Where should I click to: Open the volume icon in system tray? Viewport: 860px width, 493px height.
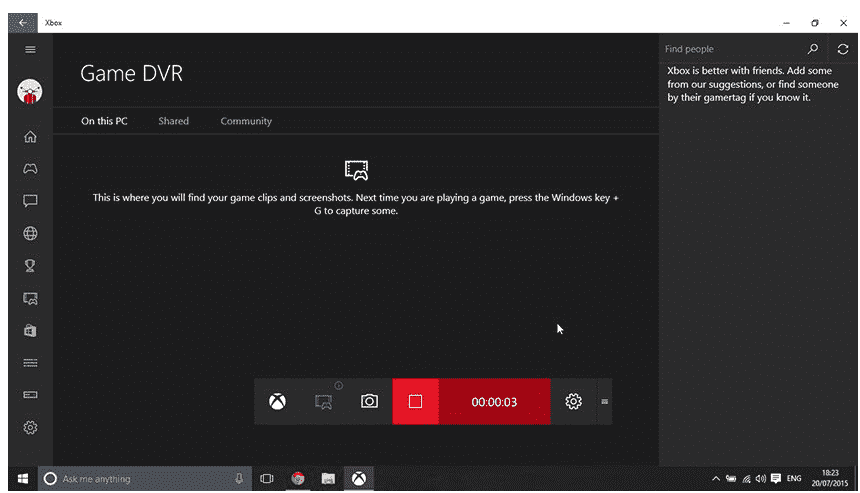[761, 479]
